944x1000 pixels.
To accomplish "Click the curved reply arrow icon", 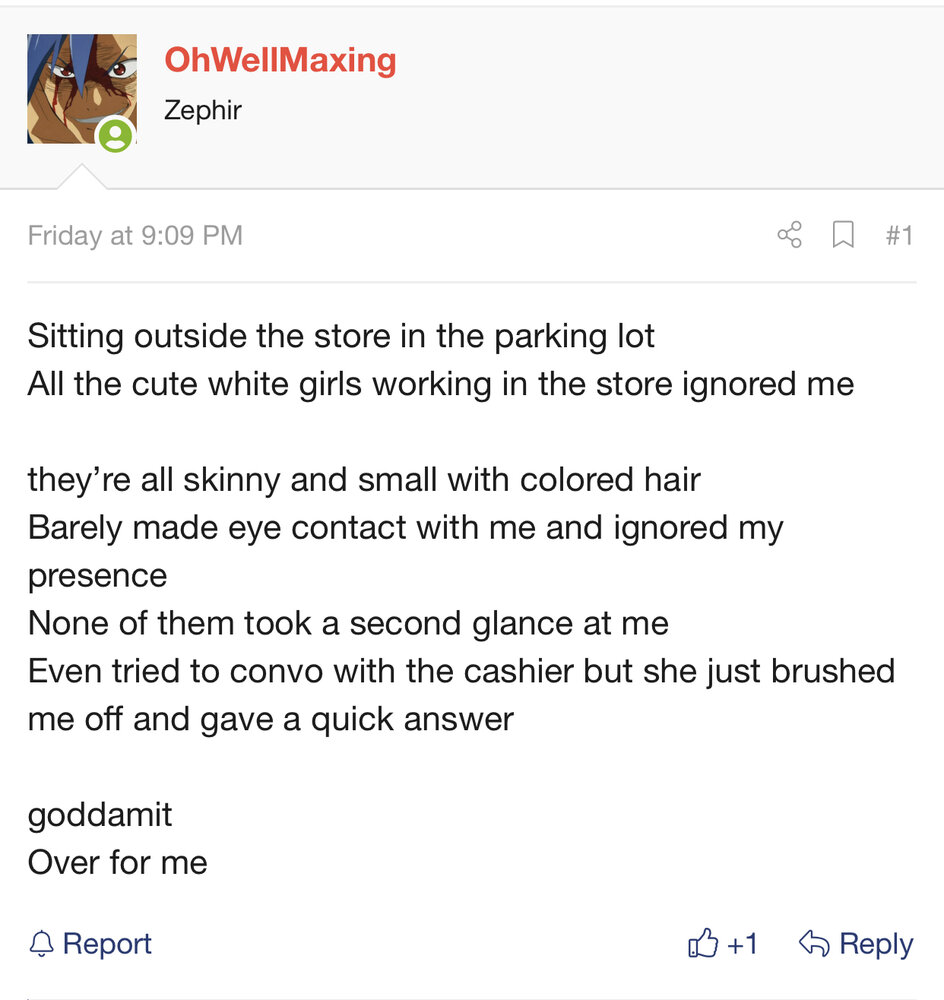I will click(814, 943).
